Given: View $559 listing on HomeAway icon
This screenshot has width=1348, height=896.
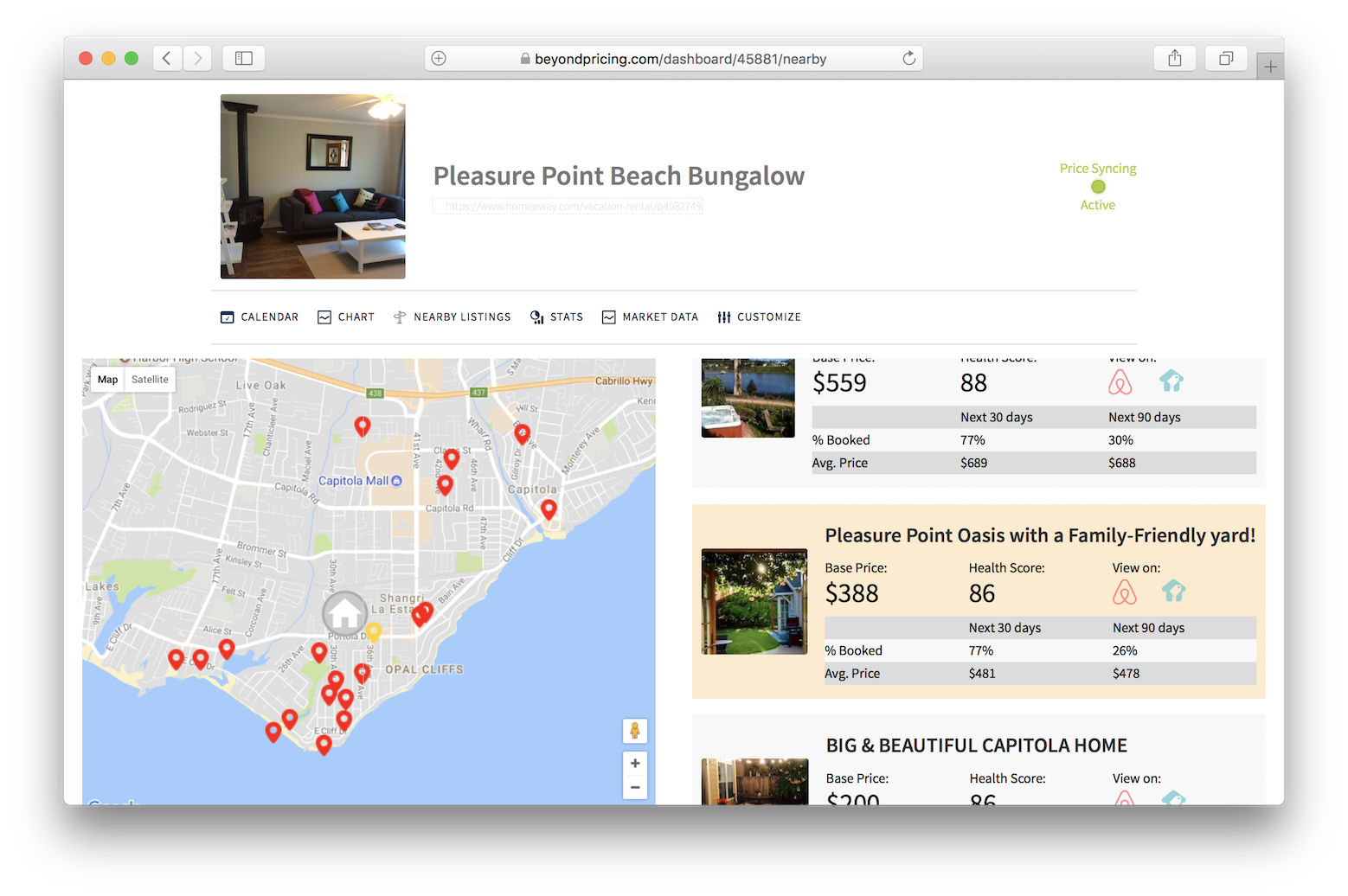Looking at the screenshot, I should coord(1171,381).
